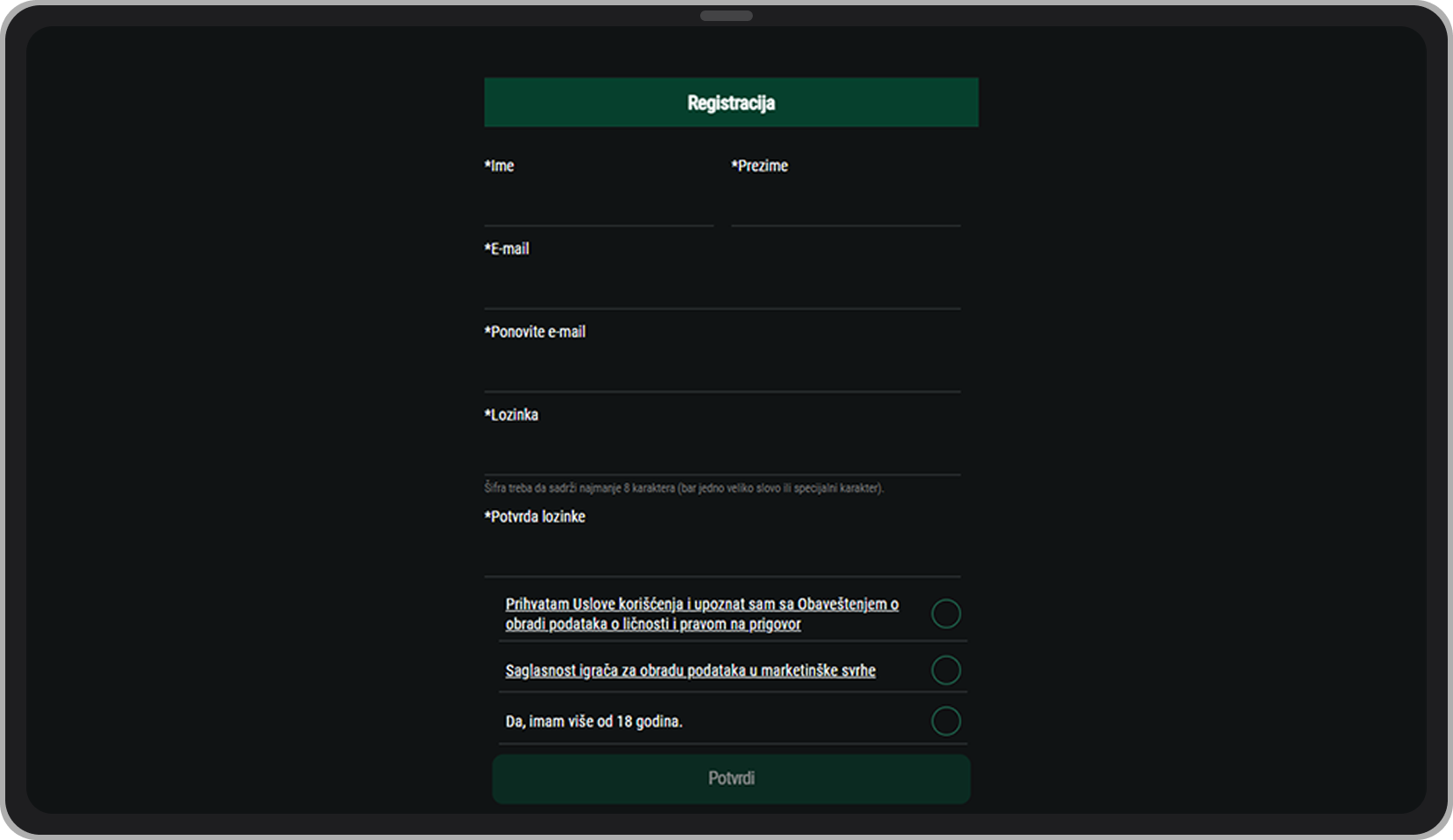The height and width of the screenshot is (840, 1453).
Task: Confirm being over 18 years checkbox
Action: click(x=946, y=721)
